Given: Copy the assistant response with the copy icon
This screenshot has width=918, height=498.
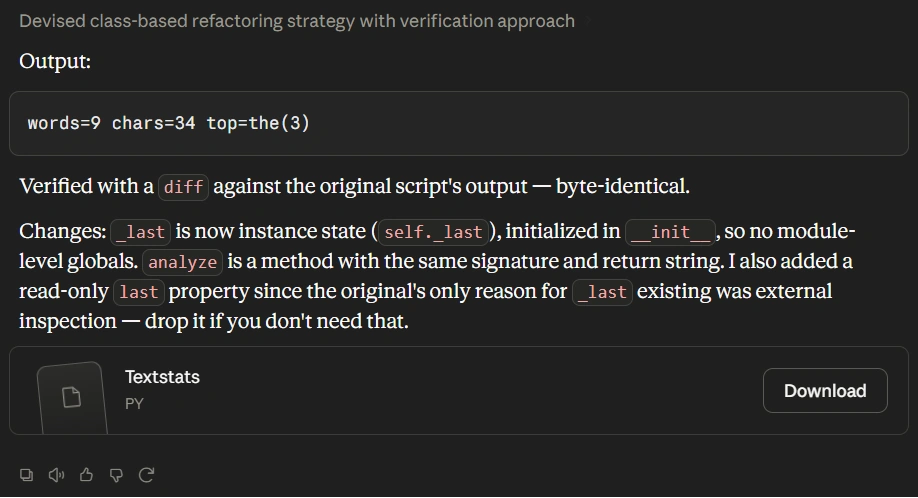Looking at the screenshot, I should (x=26, y=475).
